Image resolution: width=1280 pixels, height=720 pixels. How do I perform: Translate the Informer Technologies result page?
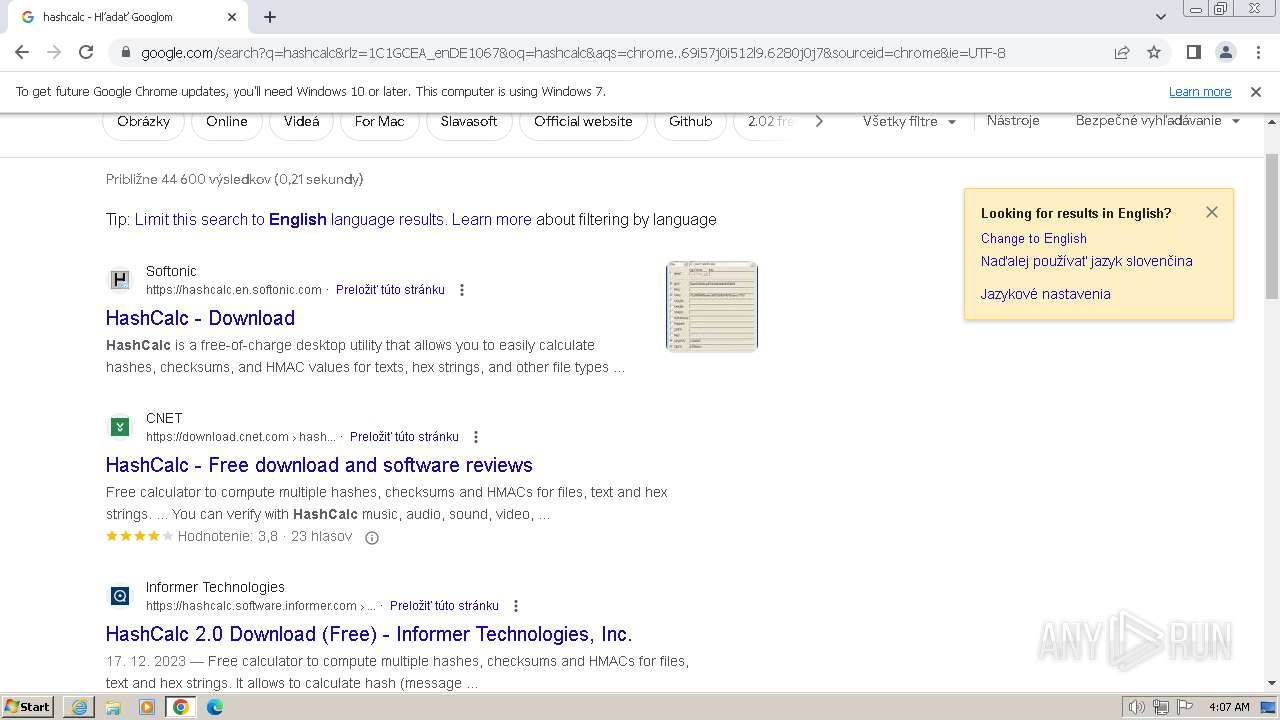coord(444,606)
